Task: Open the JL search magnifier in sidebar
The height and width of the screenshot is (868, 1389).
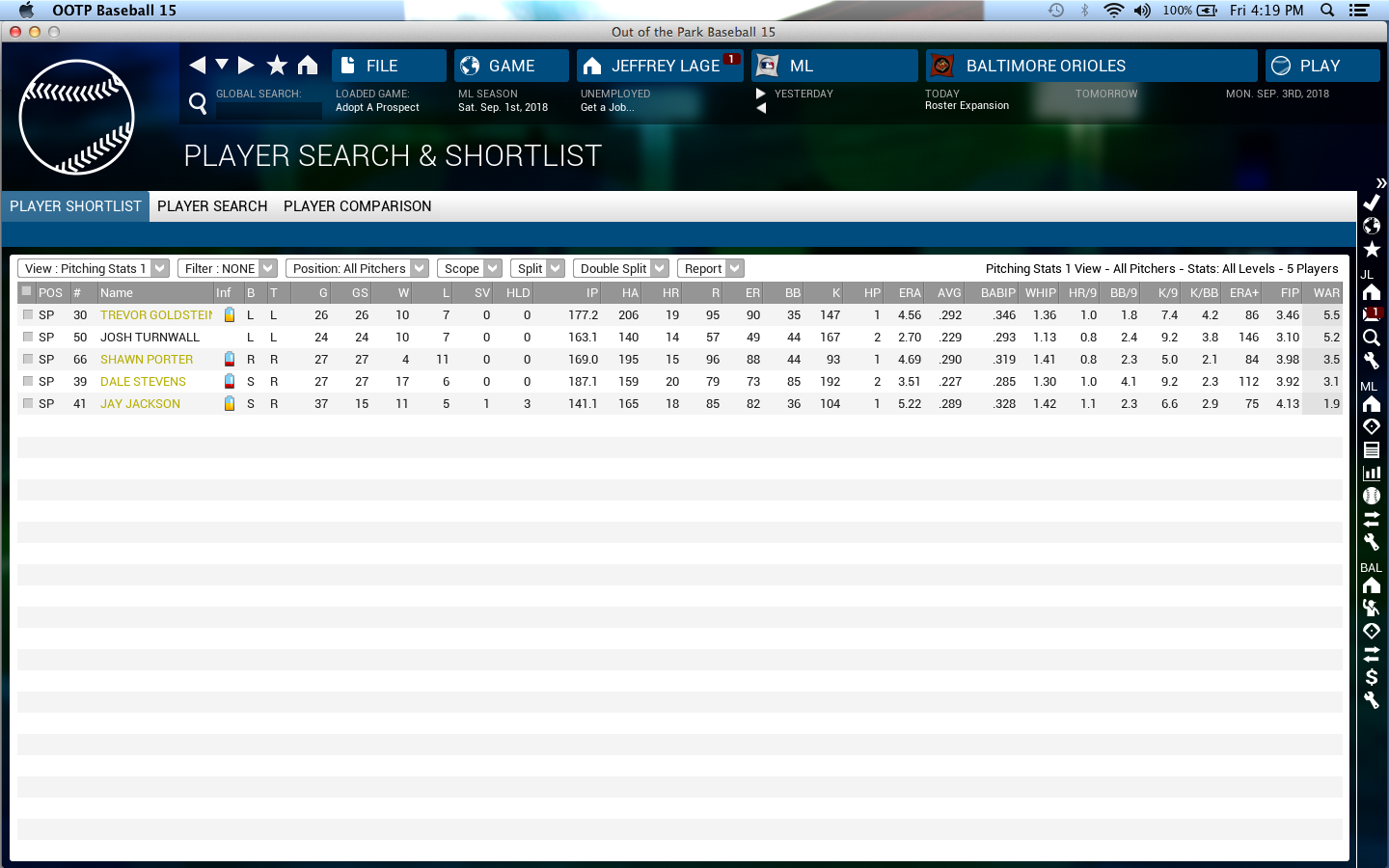Action: [x=1371, y=338]
